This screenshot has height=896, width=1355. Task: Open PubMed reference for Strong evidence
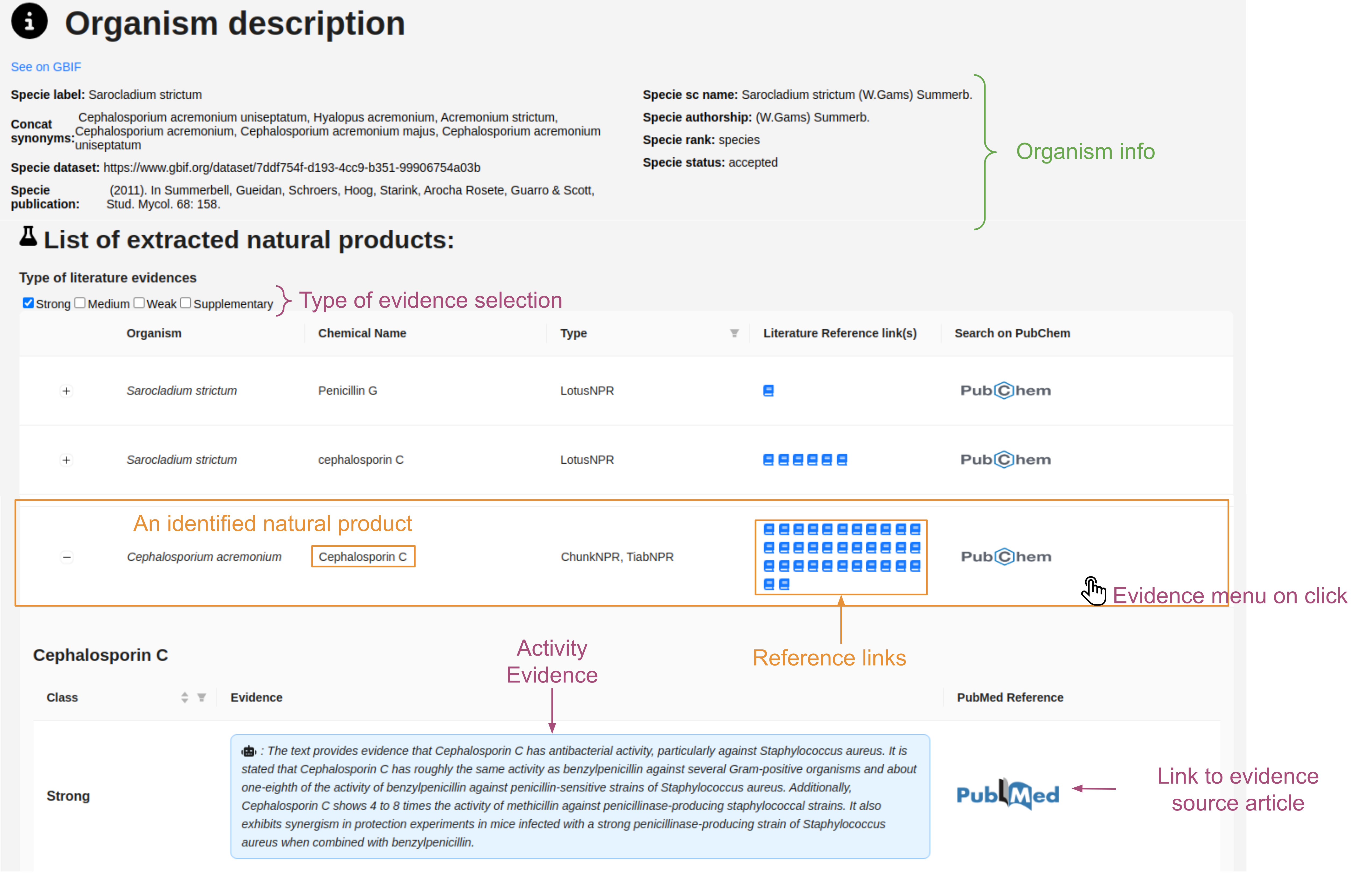[x=1008, y=794]
